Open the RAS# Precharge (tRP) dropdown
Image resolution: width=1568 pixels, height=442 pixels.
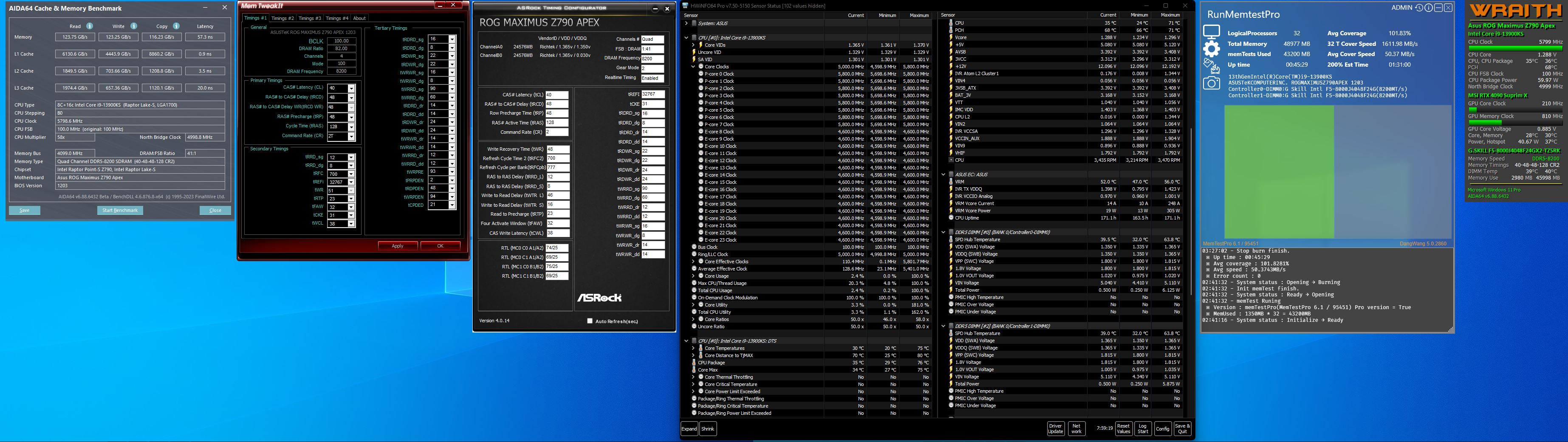coord(351,117)
